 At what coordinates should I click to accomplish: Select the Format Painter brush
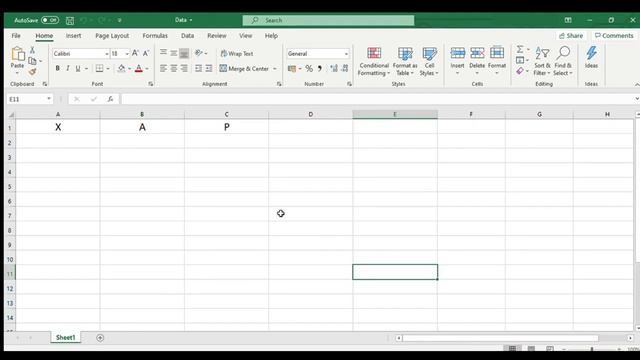pos(32,72)
